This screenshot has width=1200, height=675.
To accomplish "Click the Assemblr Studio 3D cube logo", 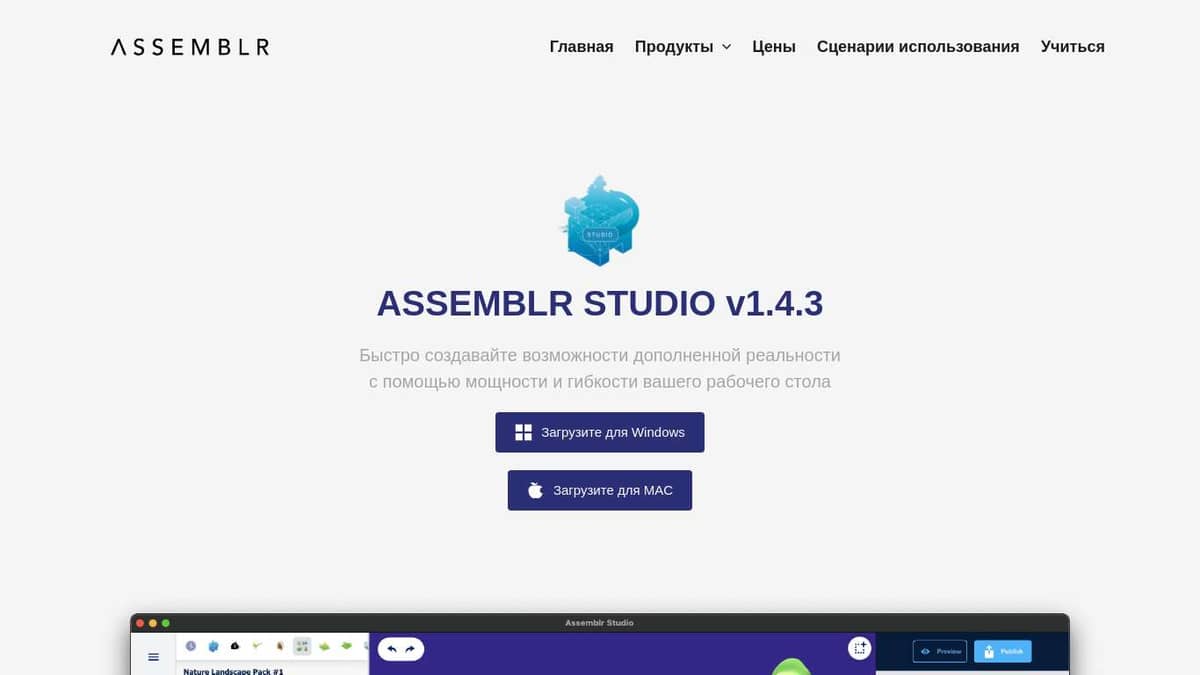I will pos(599,220).
